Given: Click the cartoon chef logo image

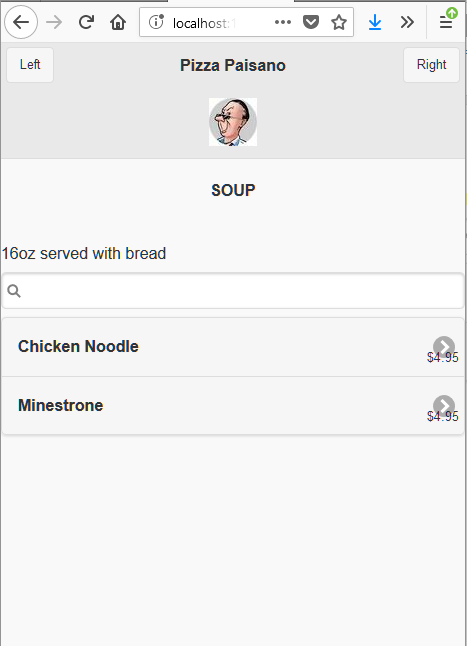Looking at the screenshot, I should pyautogui.click(x=233, y=122).
